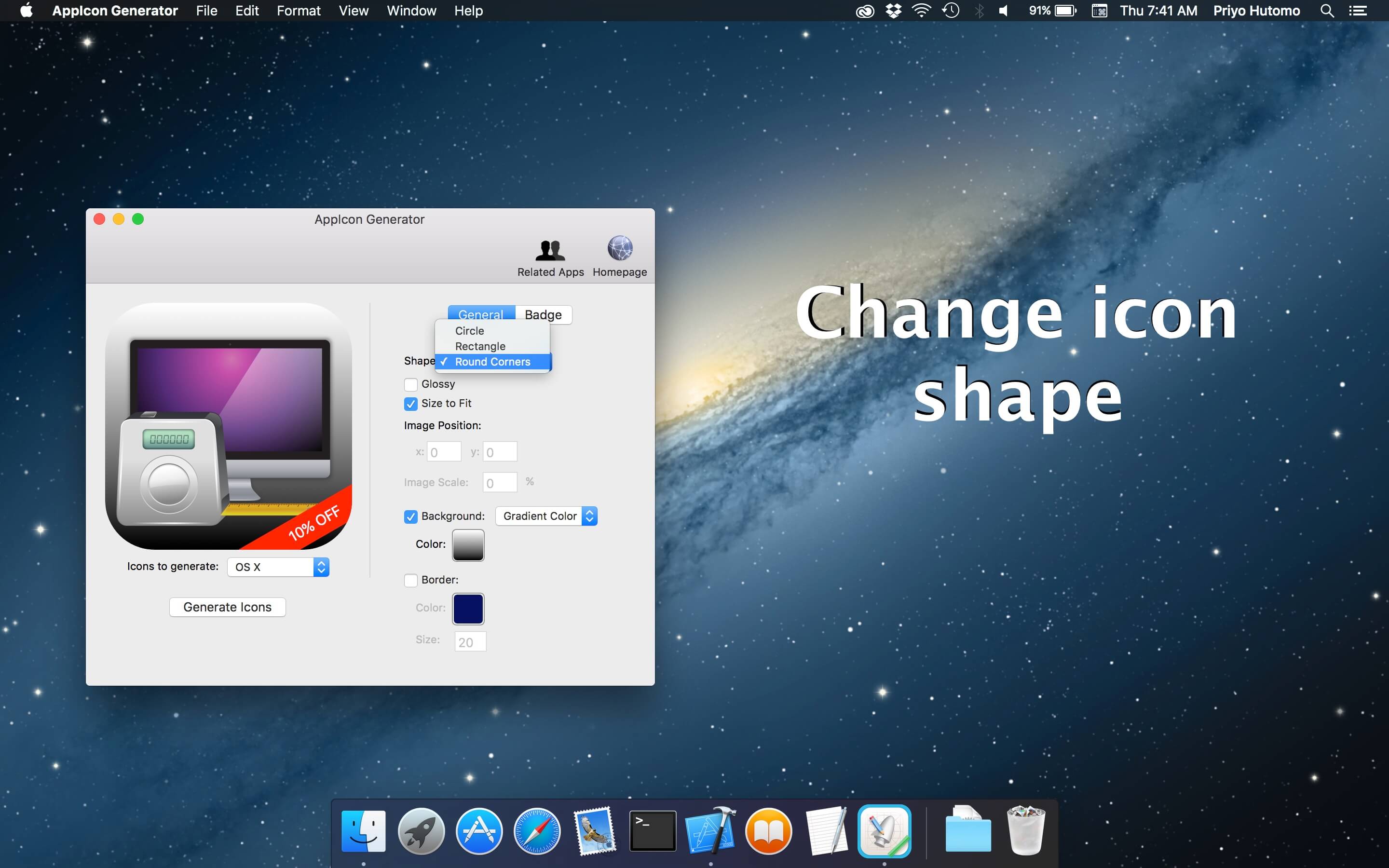Open Terminal from the Dock
Viewport: 1389px width, 868px height.
[x=653, y=831]
